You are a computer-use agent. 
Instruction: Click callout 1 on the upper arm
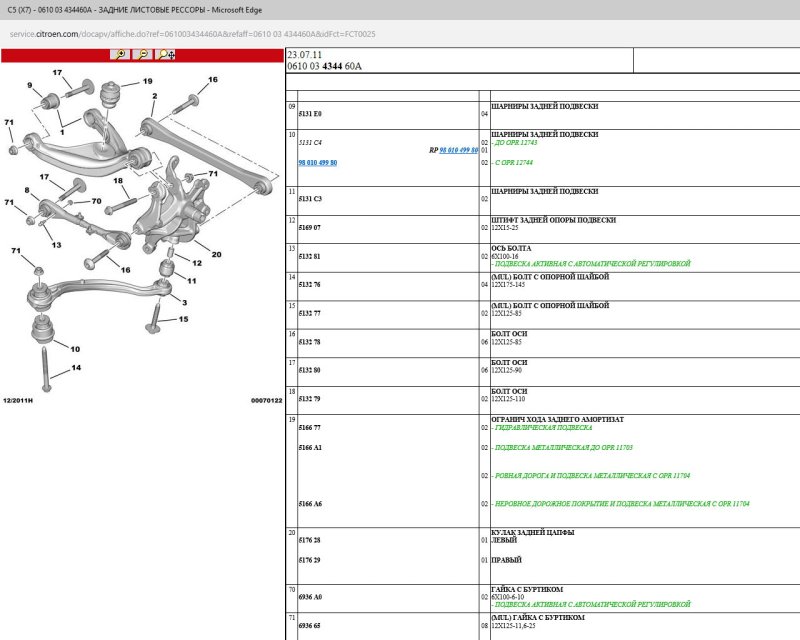(x=62, y=132)
